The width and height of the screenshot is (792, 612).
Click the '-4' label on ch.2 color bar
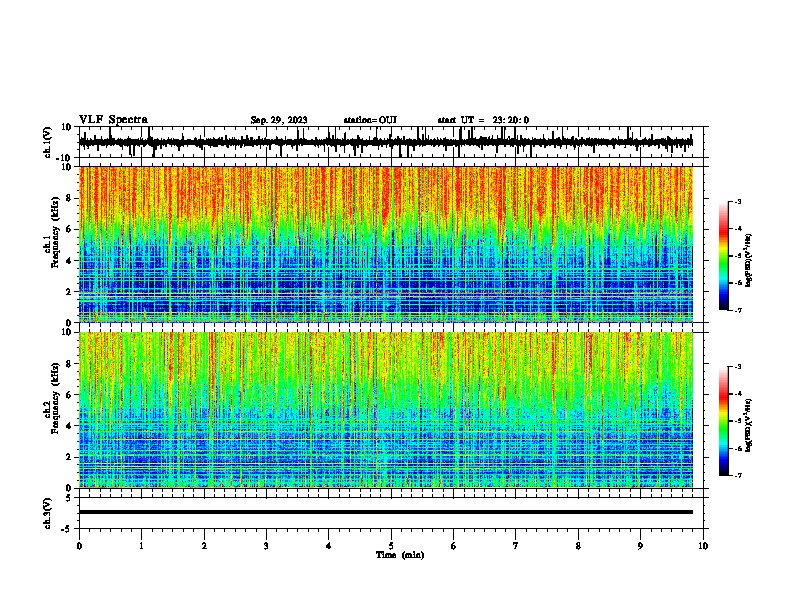coord(738,394)
